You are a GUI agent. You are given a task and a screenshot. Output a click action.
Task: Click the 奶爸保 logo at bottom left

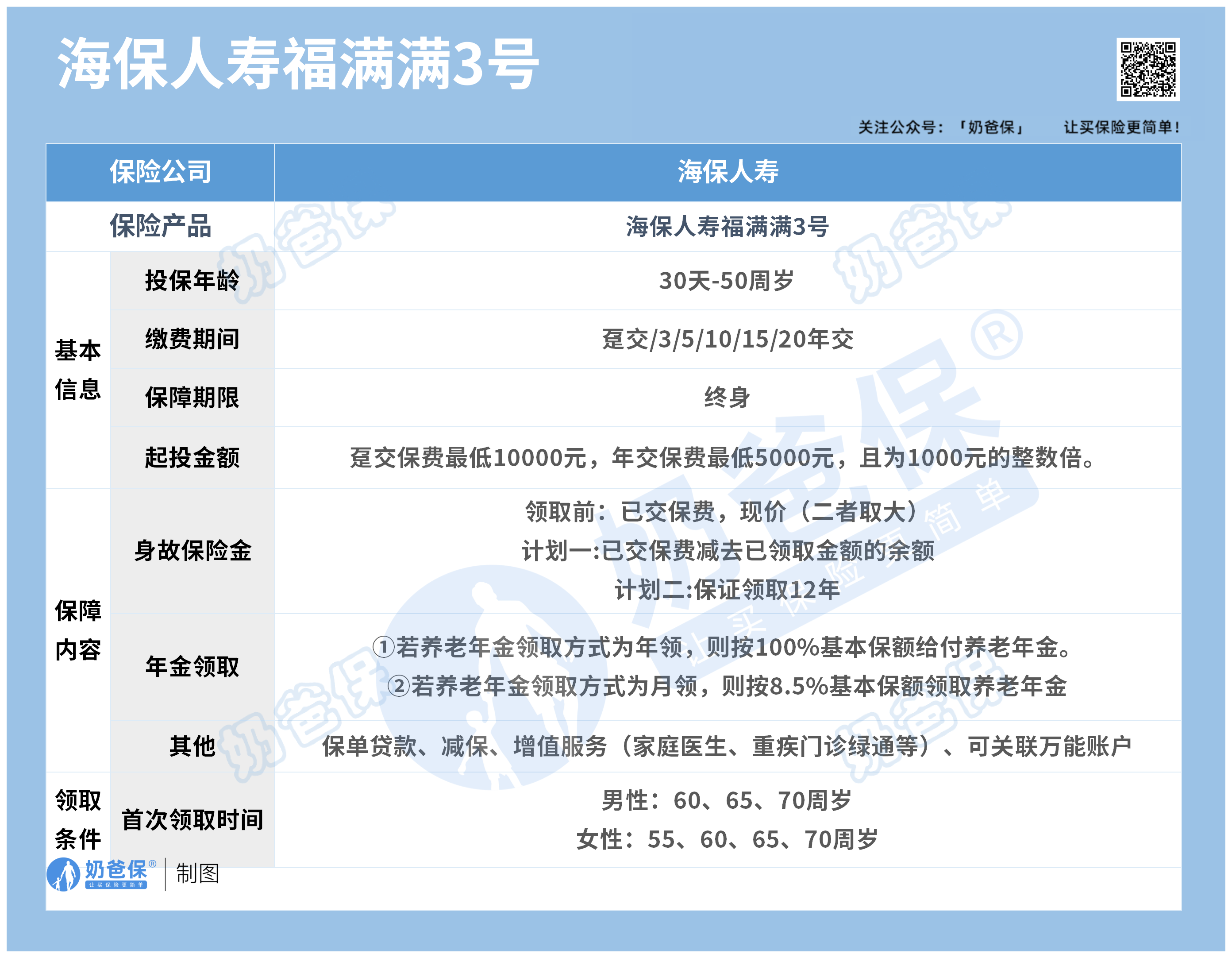coord(101,874)
